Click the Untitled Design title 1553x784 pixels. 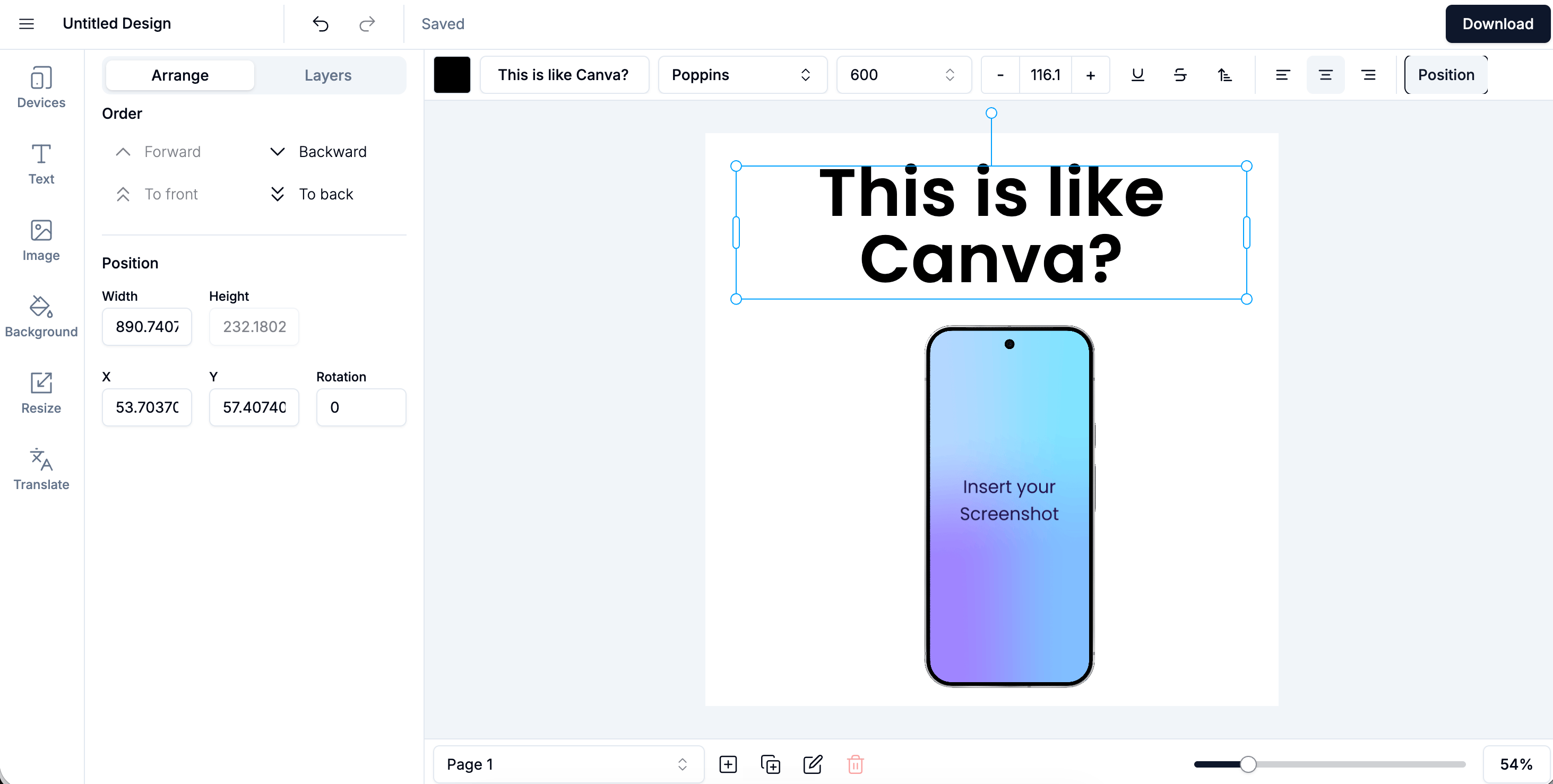click(x=117, y=23)
